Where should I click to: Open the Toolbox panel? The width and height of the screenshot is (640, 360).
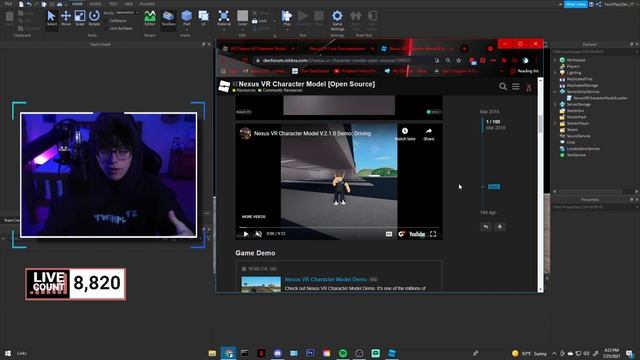coord(168,18)
